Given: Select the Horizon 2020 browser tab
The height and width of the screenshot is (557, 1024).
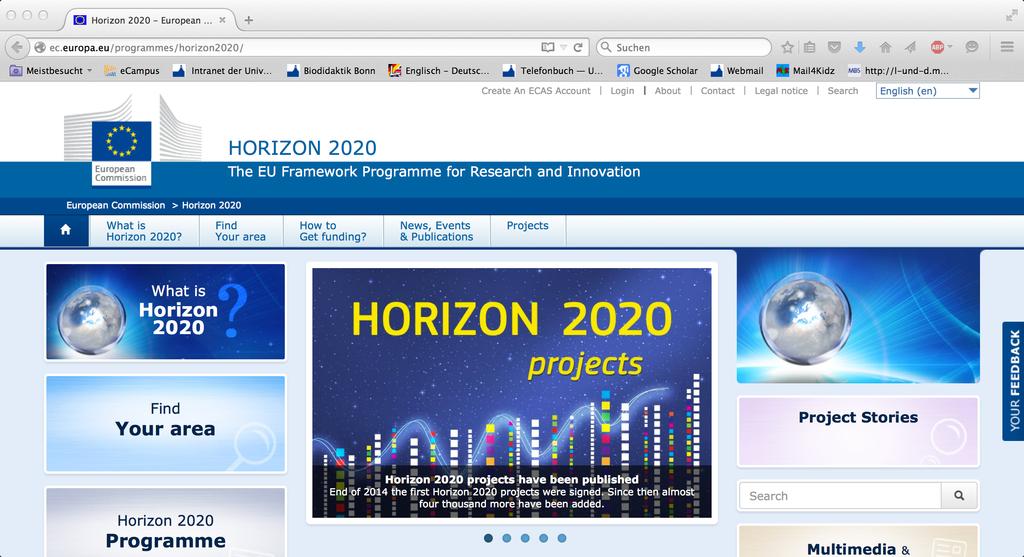Looking at the screenshot, I should pyautogui.click(x=150, y=20).
